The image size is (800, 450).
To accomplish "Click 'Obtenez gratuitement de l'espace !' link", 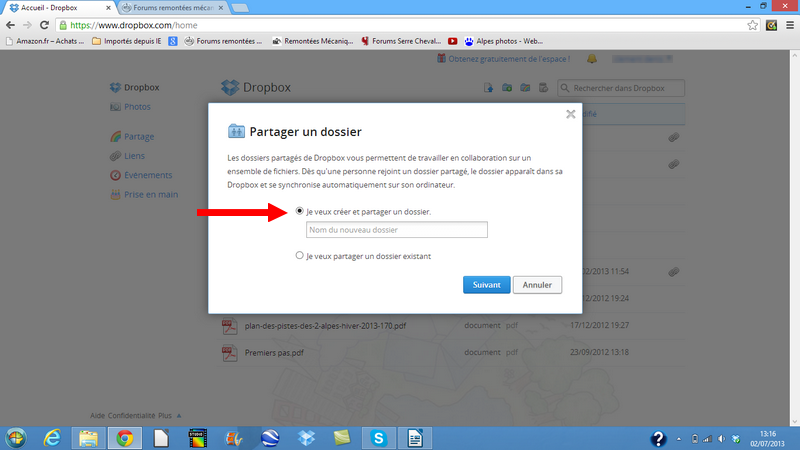I will (x=504, y=59).
